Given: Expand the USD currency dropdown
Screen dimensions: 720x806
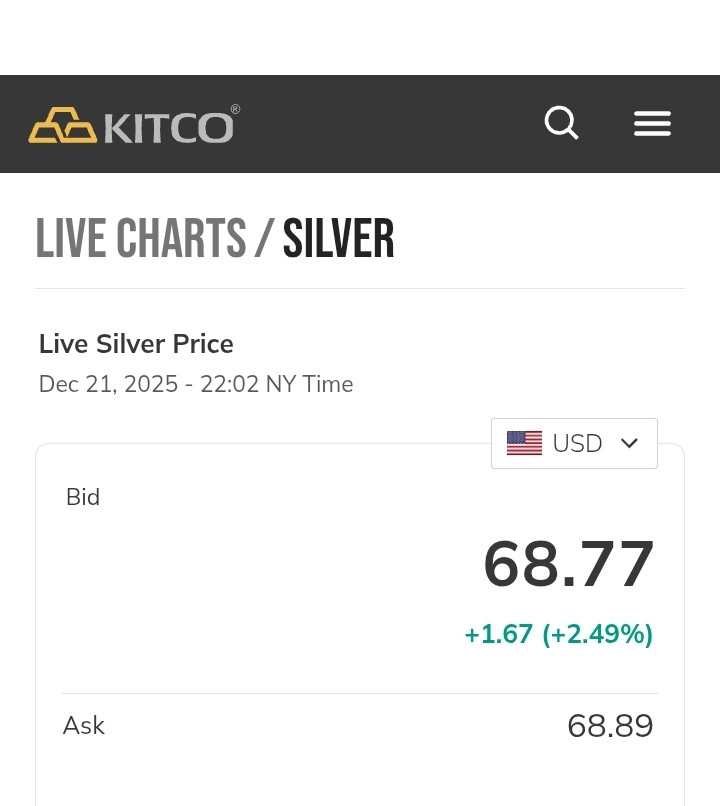Looking at the screenshot, I should pos(574,443).
